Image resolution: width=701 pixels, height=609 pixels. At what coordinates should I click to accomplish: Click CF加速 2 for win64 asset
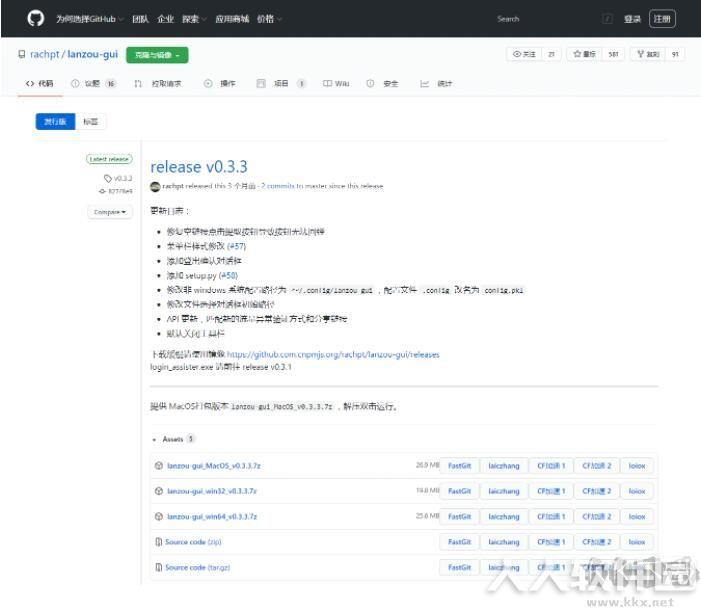tap(596, 516)
